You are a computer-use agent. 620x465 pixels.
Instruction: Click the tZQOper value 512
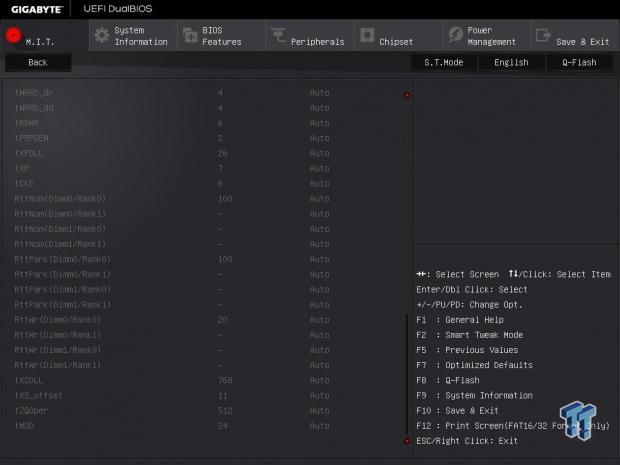click(x=225, y=411)
